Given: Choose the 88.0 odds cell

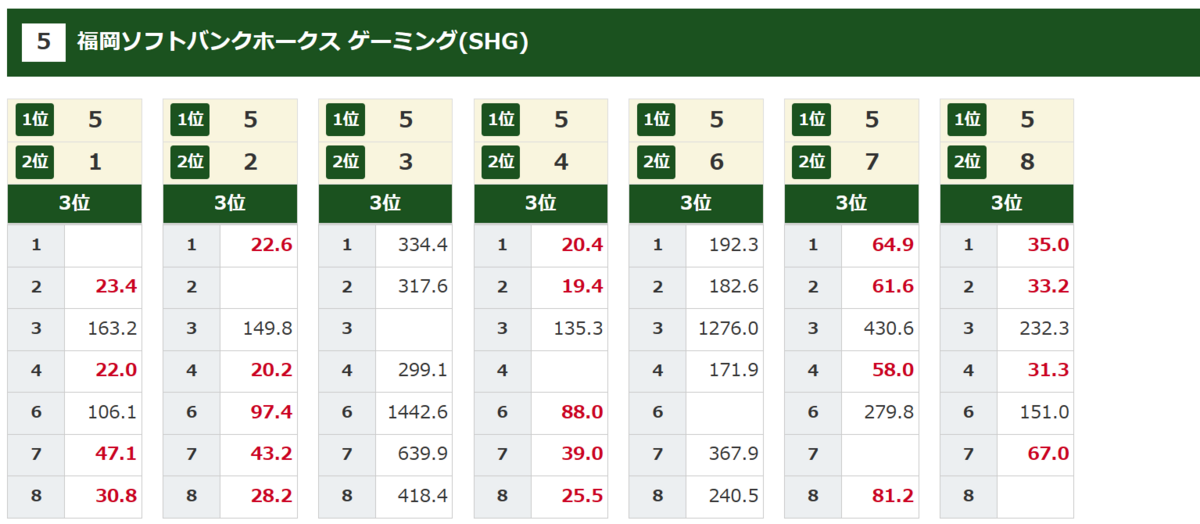Looking at the screenshot, I should point(569,412).
